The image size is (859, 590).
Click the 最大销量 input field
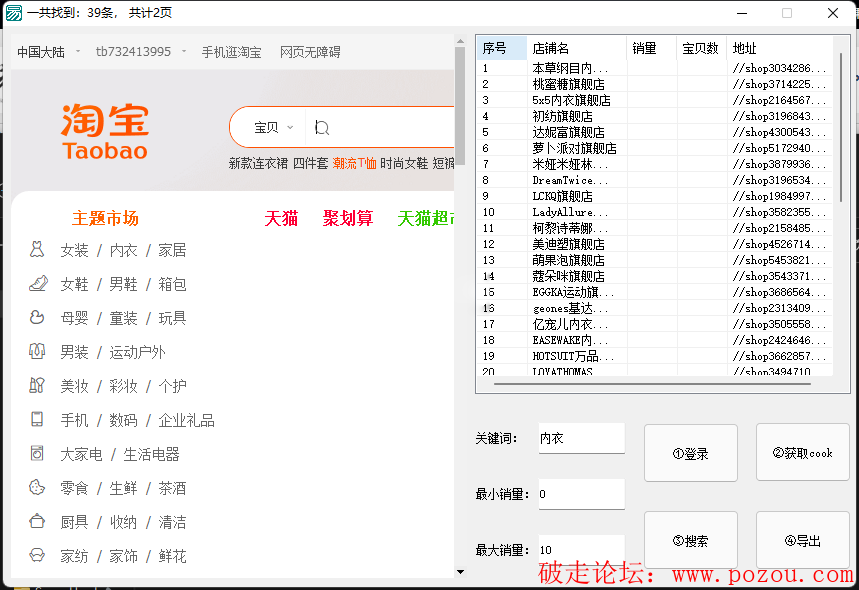pyautogui.click(x=581, y=550)
